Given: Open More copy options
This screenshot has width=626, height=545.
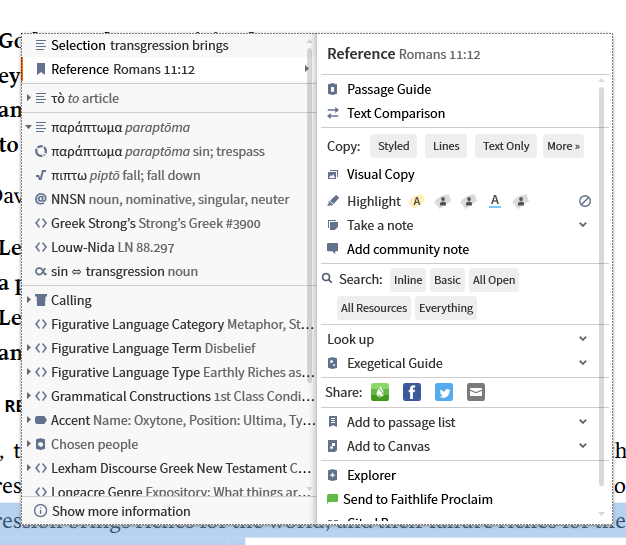Looking at the screenshot, I should 563,146.
